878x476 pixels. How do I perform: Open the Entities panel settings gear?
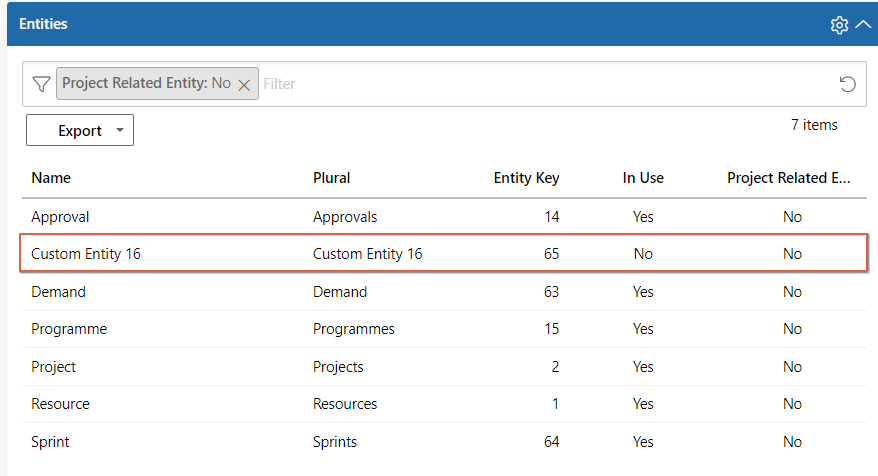tap(839, 25)
